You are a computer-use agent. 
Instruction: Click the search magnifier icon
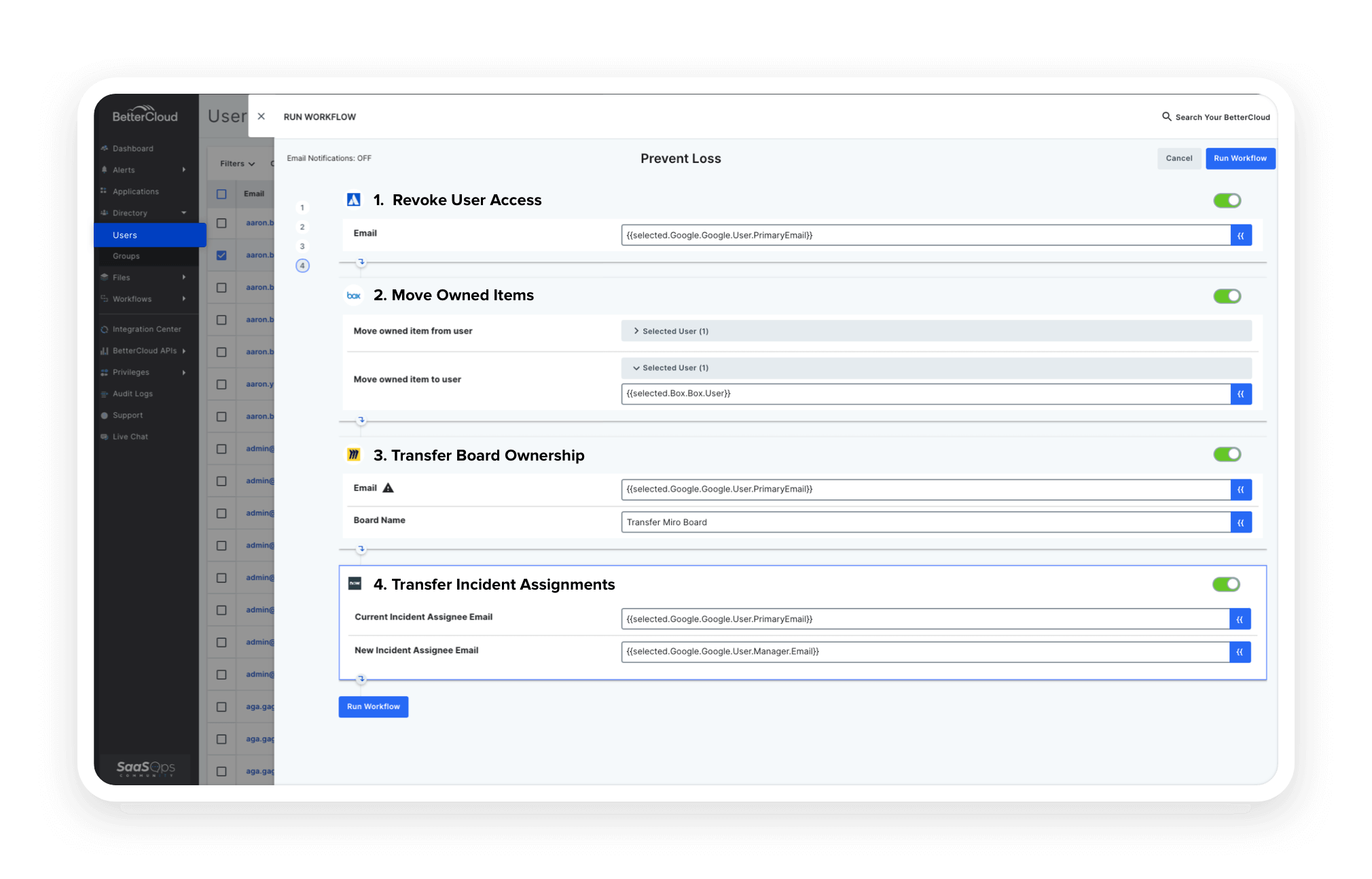point(1166,117)
